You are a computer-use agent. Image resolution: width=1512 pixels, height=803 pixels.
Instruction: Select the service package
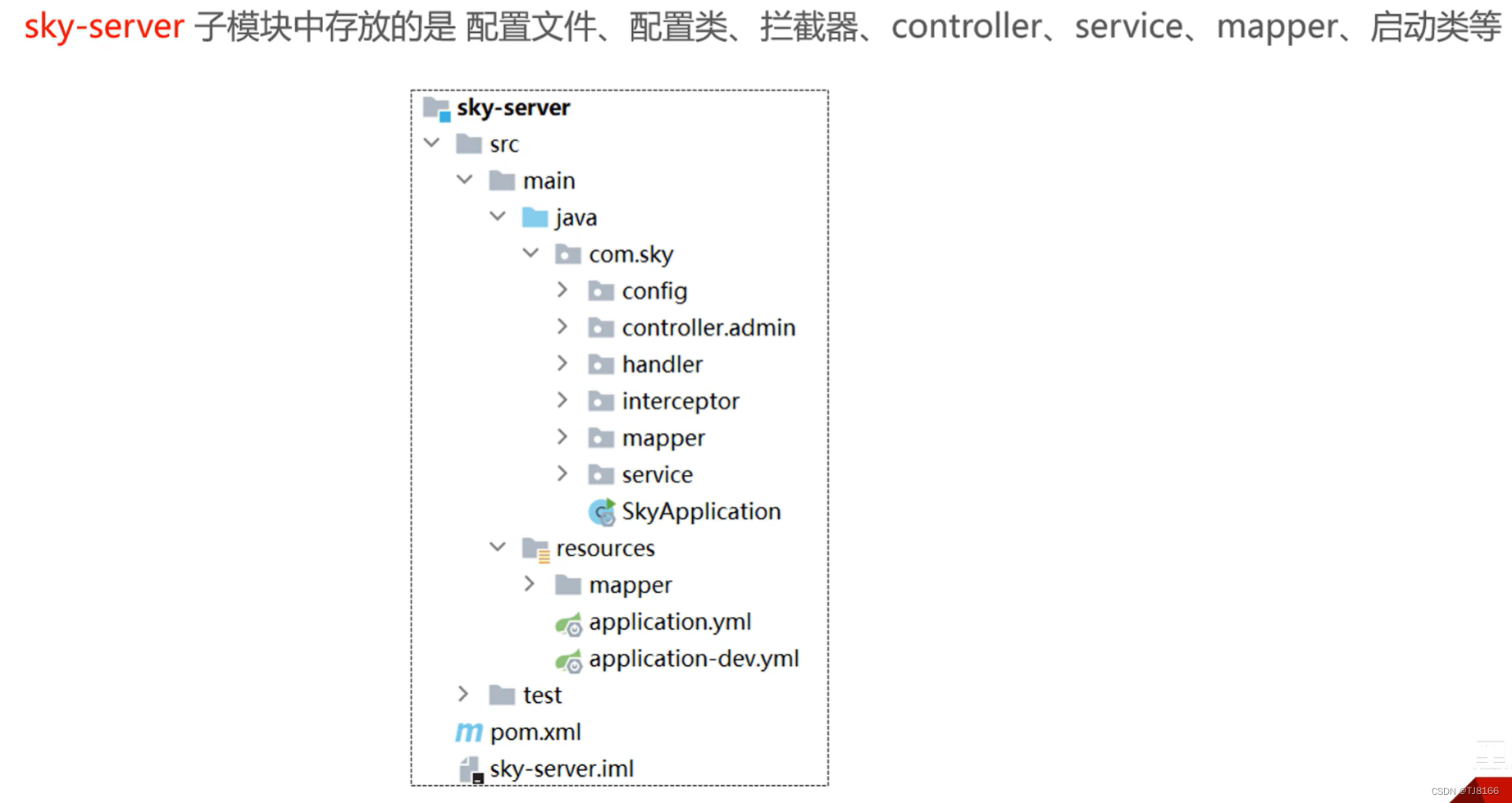coord(657,474)
